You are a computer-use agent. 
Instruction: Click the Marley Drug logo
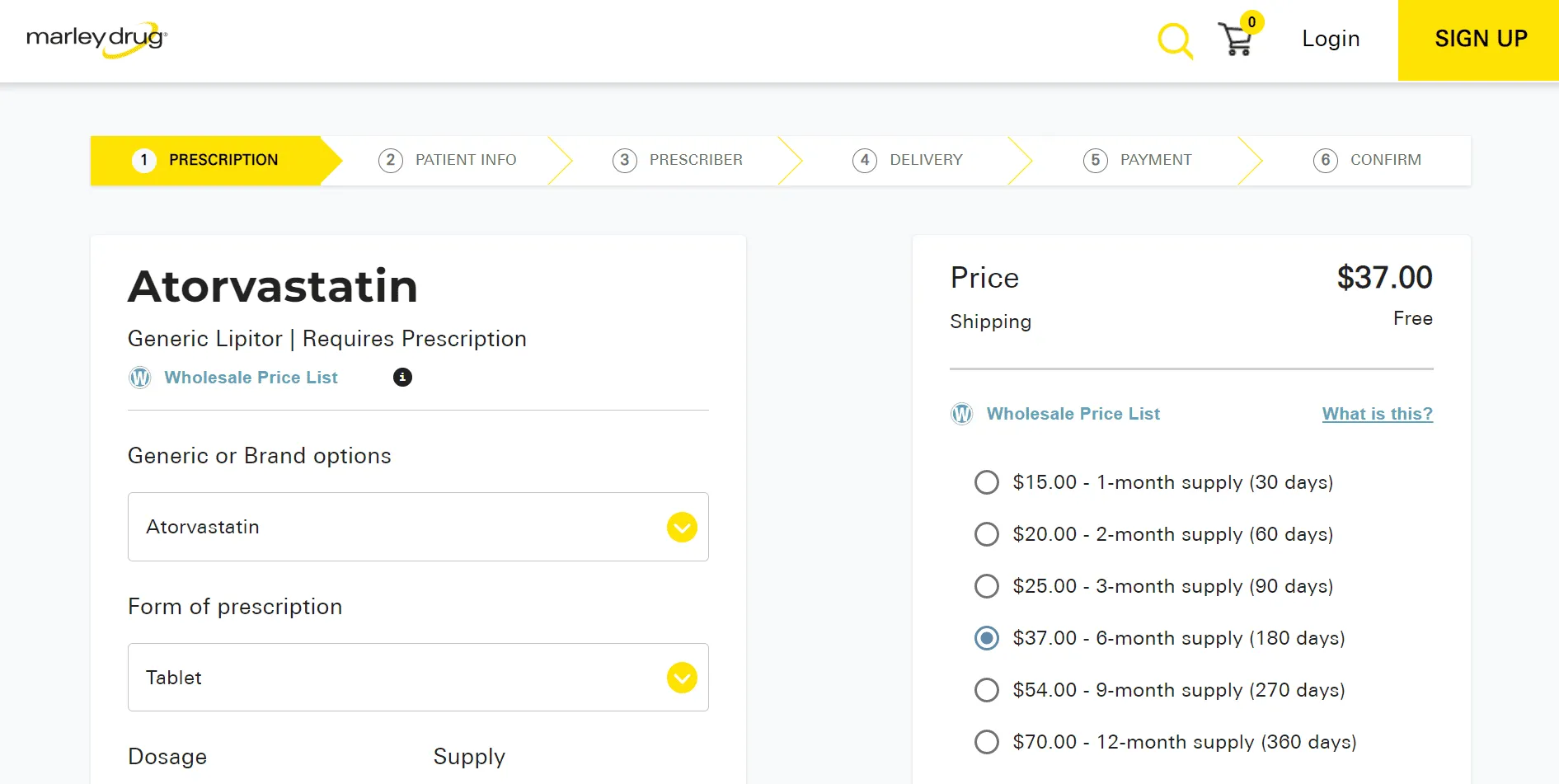[x=97, y=40]
